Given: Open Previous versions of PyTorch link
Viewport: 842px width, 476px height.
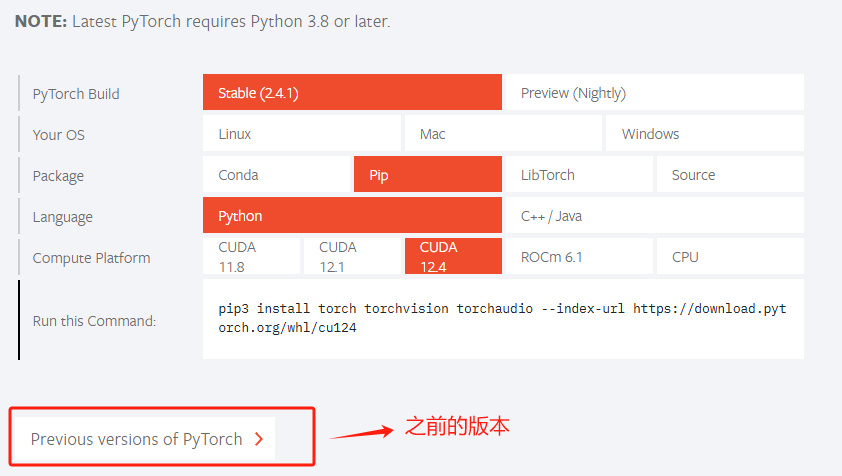Looking at the screenshot, I should point(144,438).
